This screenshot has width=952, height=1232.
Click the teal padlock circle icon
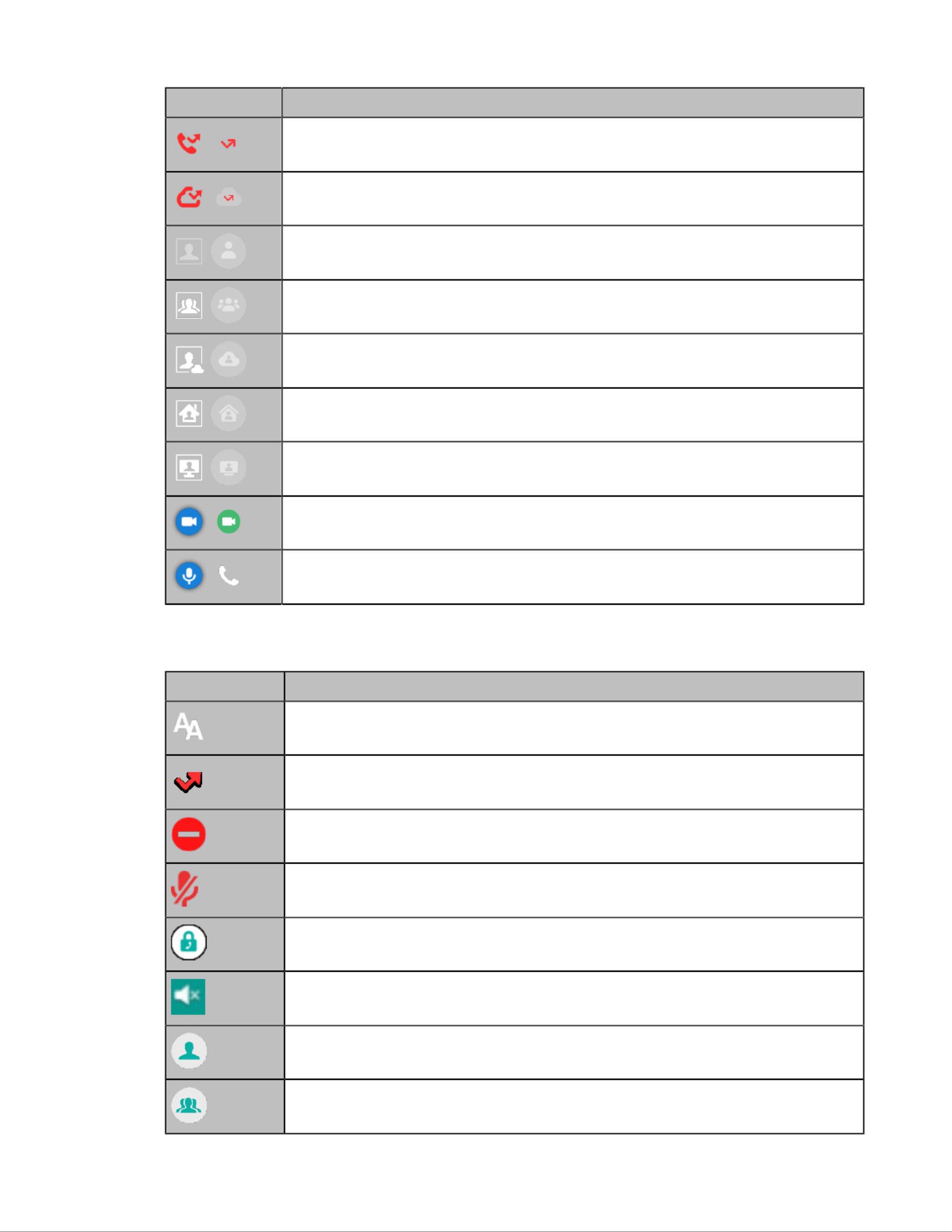189,942
